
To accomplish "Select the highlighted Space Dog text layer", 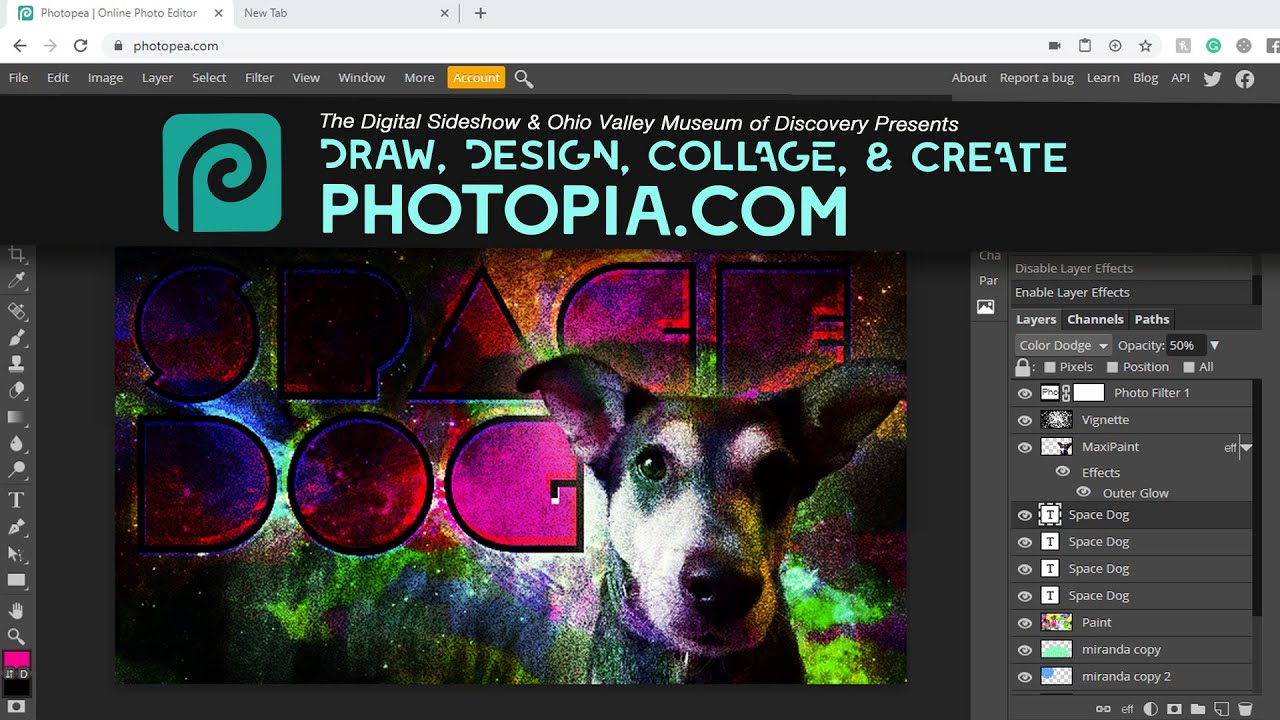I will pos(1131,515).
